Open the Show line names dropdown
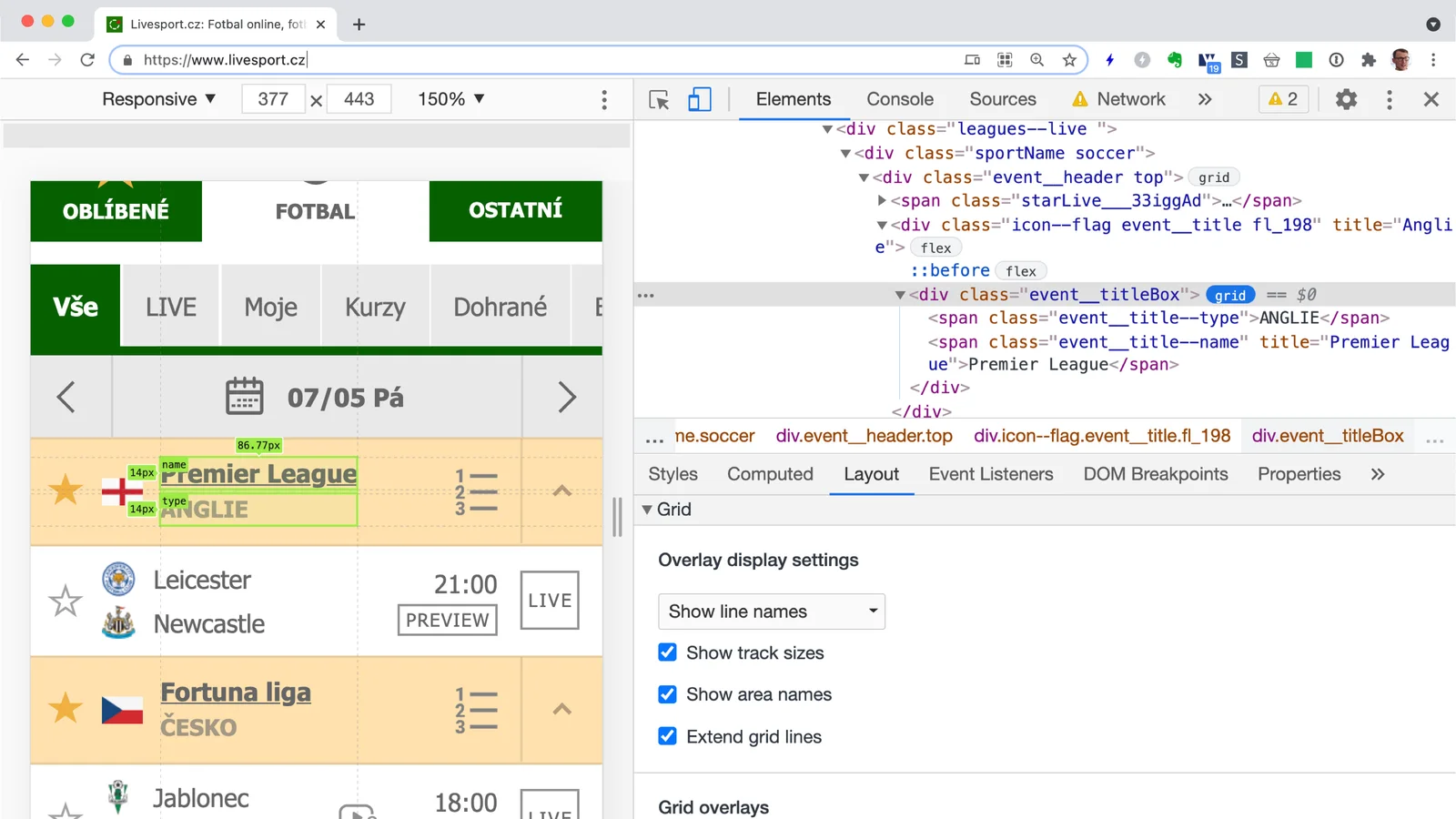The width and height of the screenshot is (1456, 819). (x=771, y=611)
